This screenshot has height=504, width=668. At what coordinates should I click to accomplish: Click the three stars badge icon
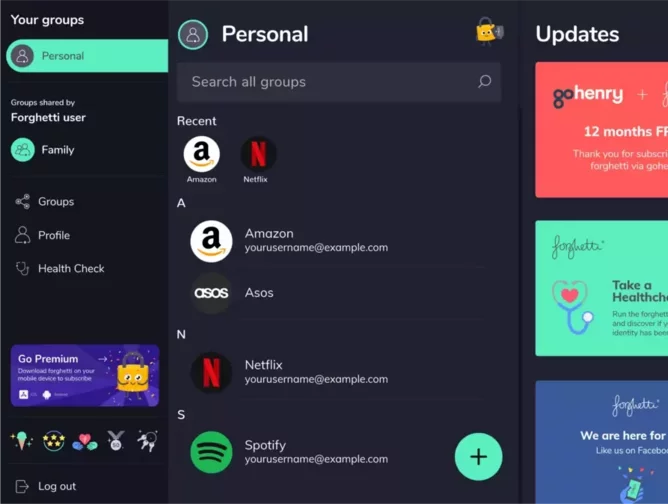pos(54,441)
